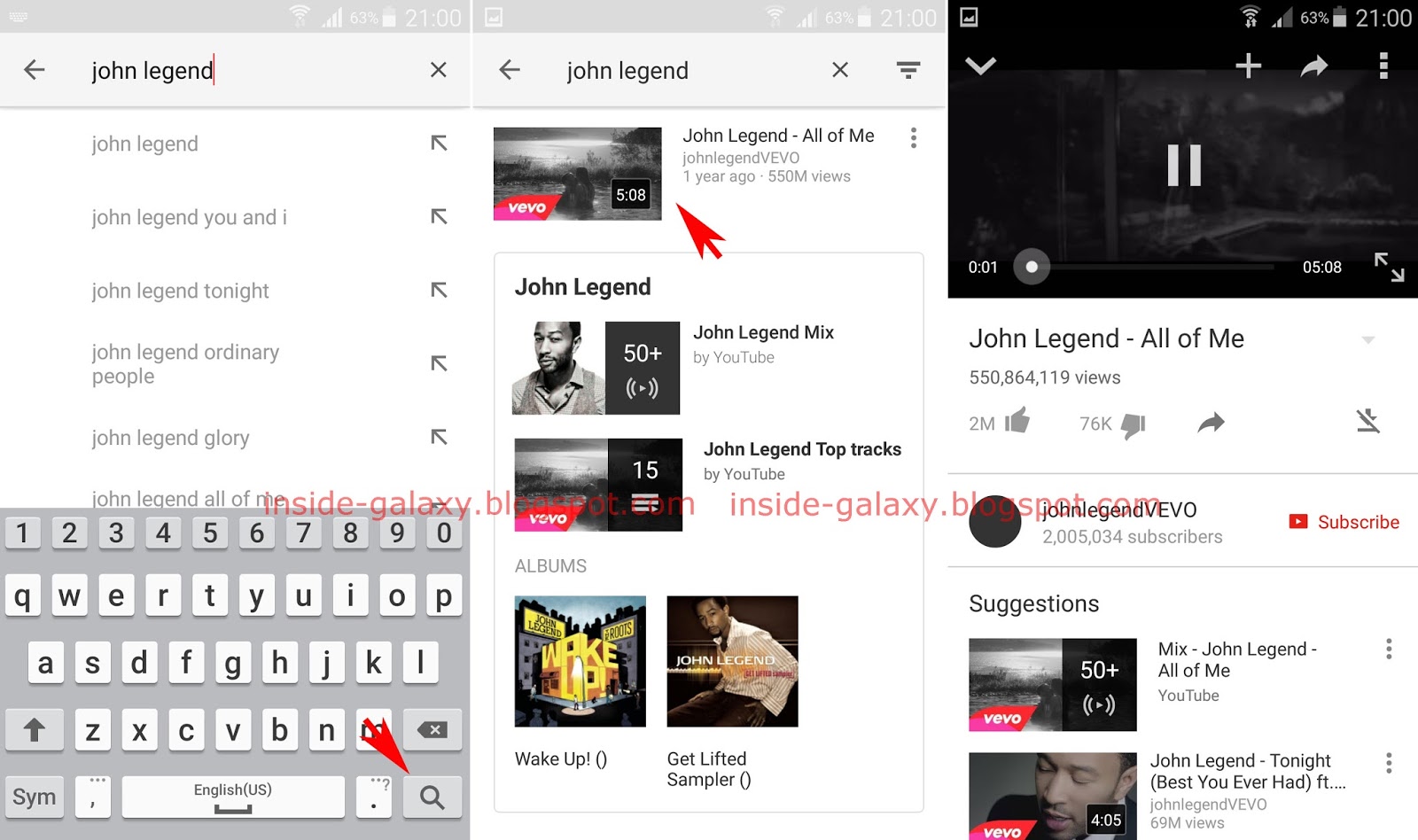Tap the keyboard search magnifier key

coord(432,797)
